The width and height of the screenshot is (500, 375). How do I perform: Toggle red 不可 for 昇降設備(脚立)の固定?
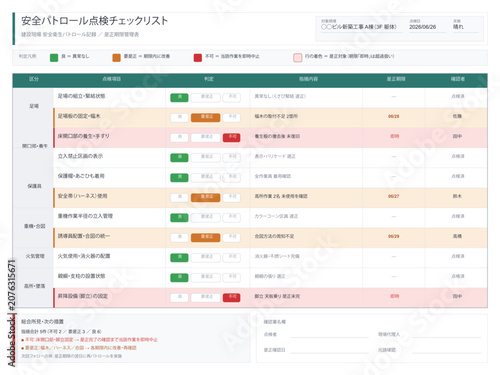pyautogui.click(x=231, y=297)
